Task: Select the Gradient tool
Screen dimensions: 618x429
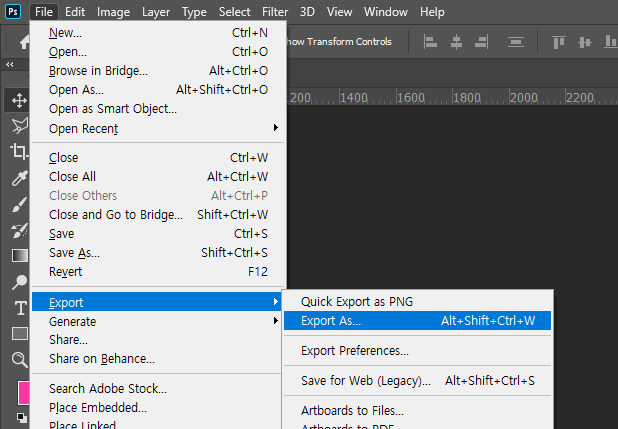Action: pyautogui.click(x=20, y=256)
